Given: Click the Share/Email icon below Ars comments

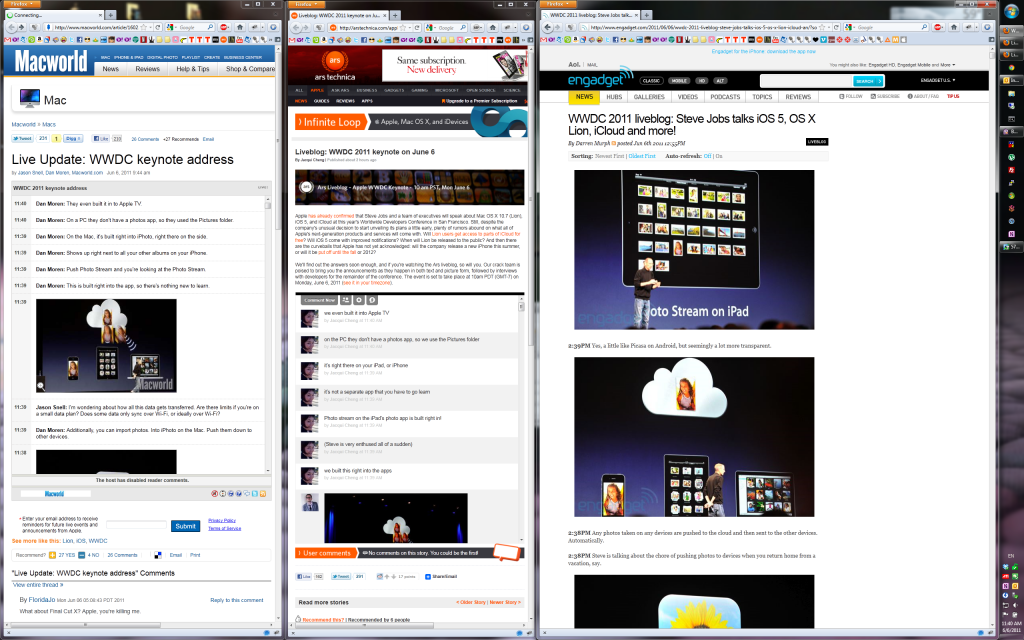Looking at the screenshot, I should (427, 576).
